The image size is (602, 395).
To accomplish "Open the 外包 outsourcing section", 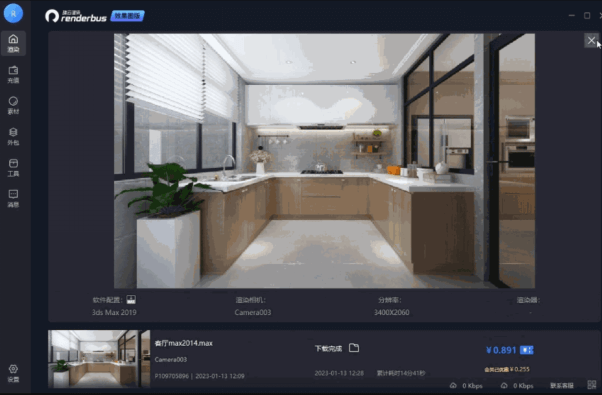I will (13, 136).
